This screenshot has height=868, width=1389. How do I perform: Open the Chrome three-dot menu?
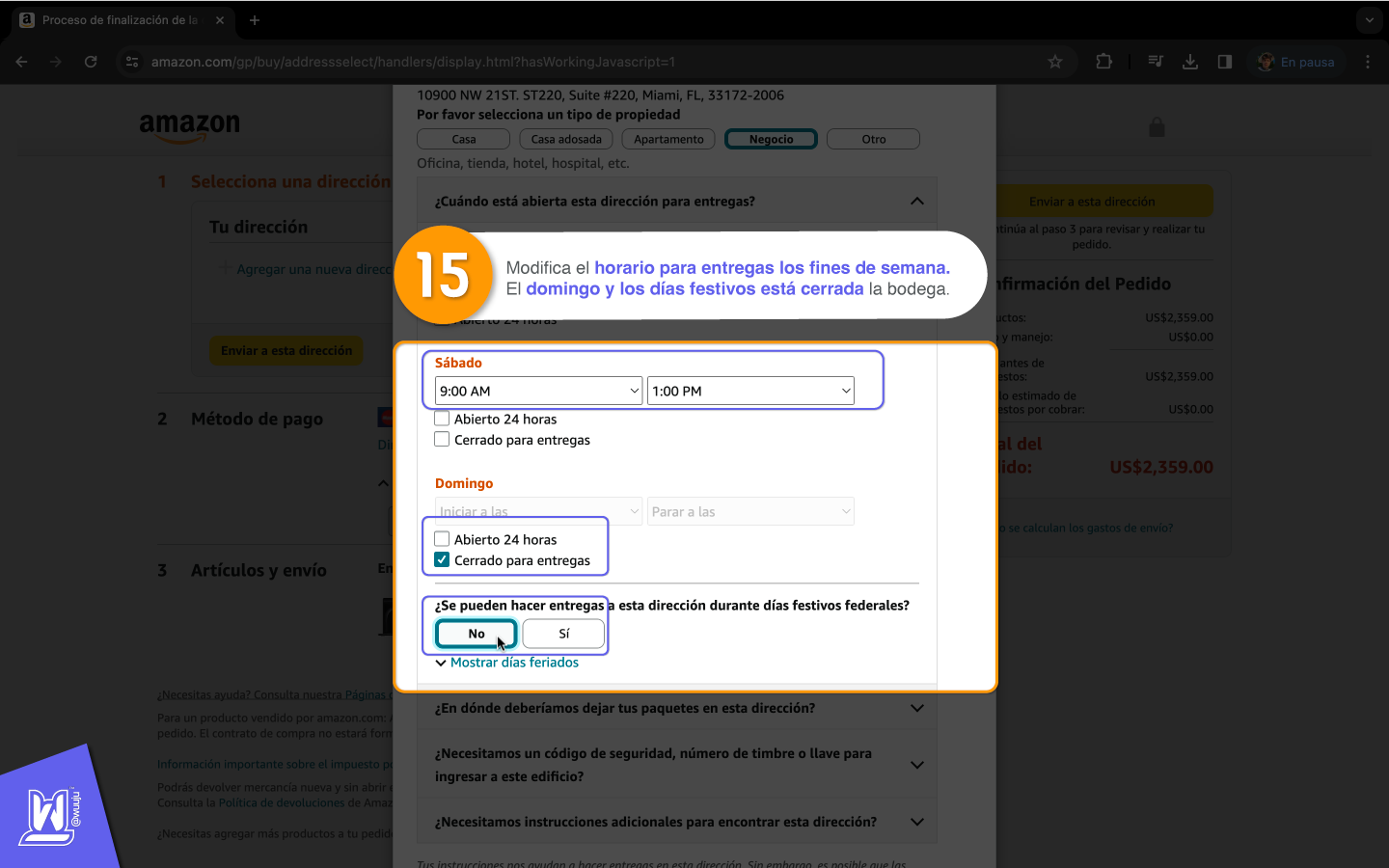coord(1368,62)
